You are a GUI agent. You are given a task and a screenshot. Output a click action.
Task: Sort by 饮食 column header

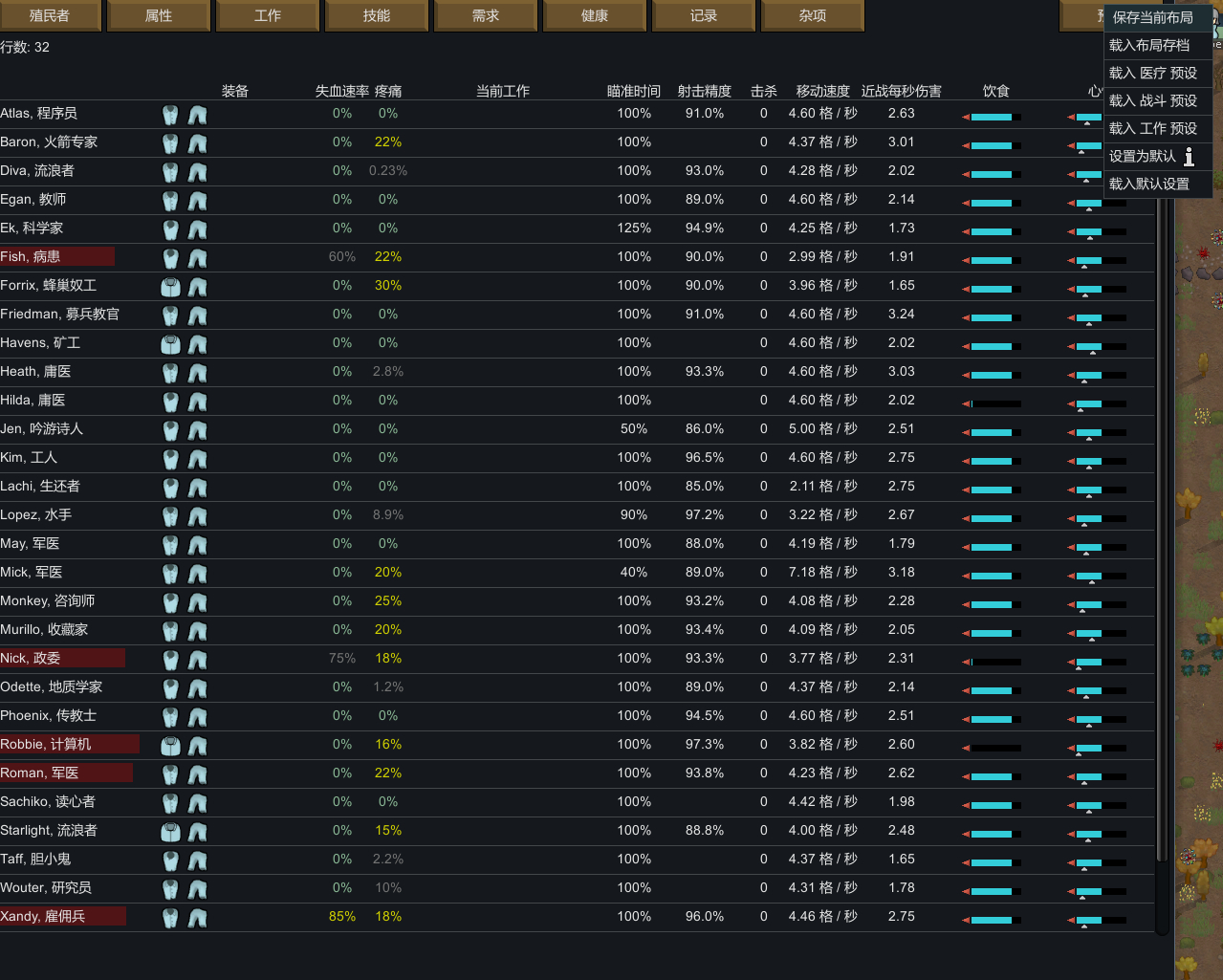click(996, 91)
